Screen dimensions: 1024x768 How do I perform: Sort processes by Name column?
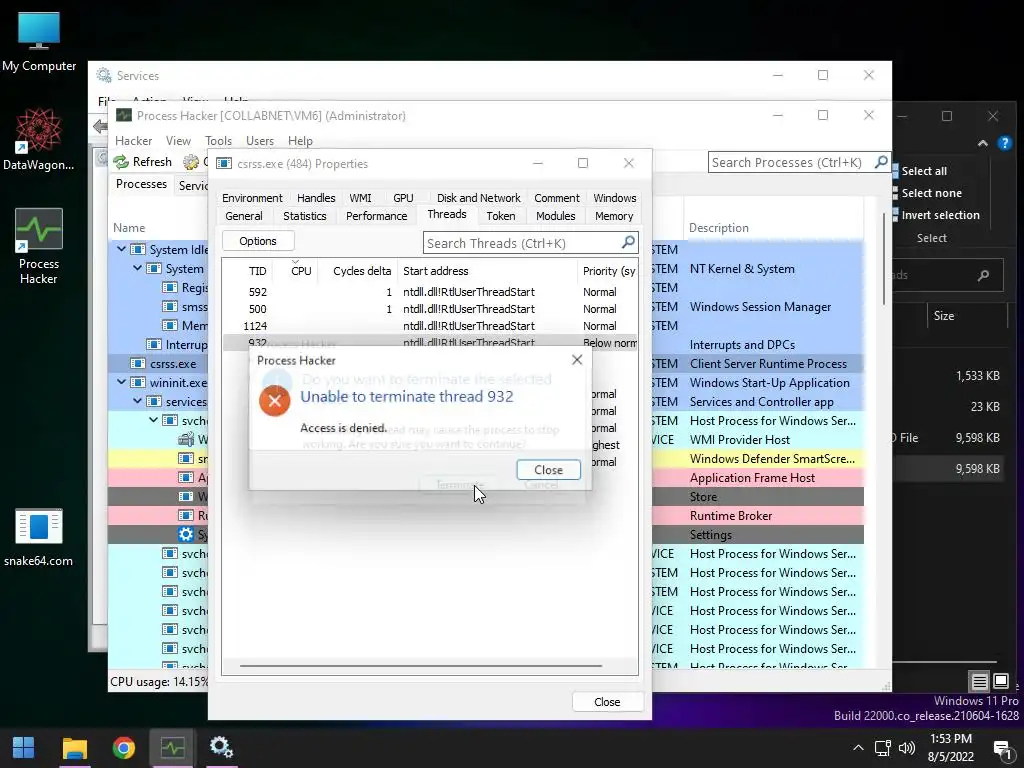point(129,228)
